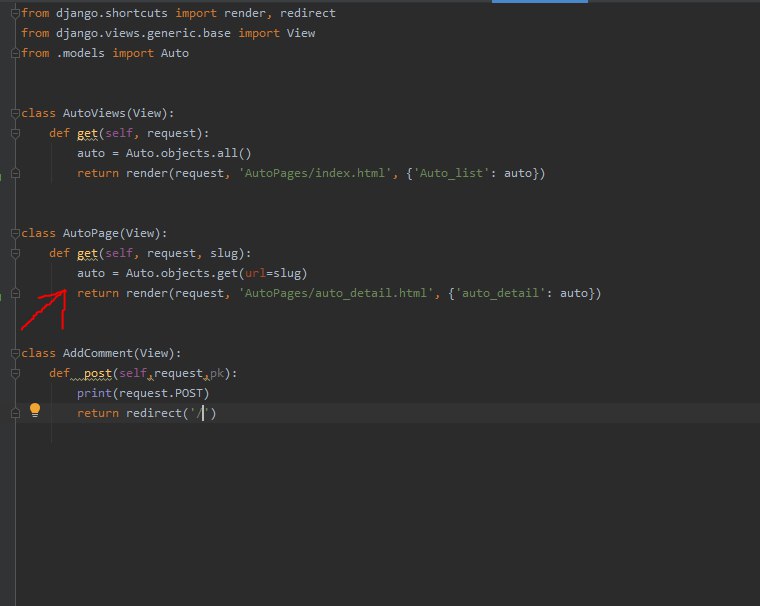
Task: Collapse AutoPage get method with slug fold marker
Action: [16, 253]
